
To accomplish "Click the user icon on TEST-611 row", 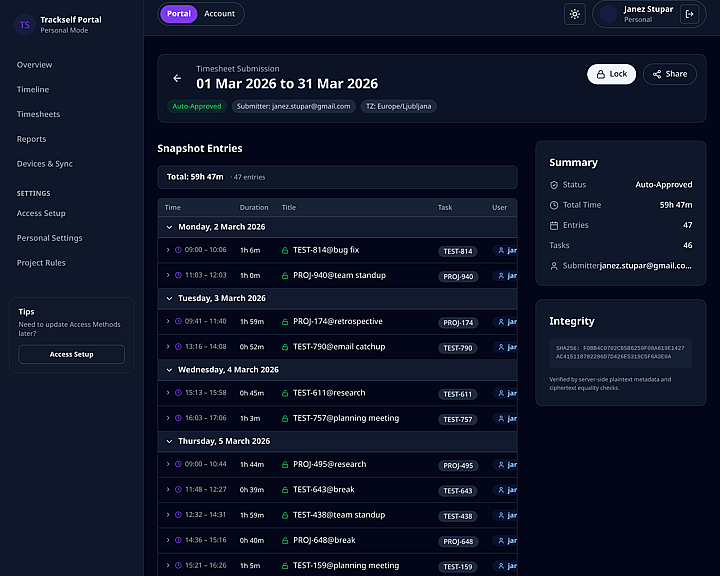I will click(501, 393).
